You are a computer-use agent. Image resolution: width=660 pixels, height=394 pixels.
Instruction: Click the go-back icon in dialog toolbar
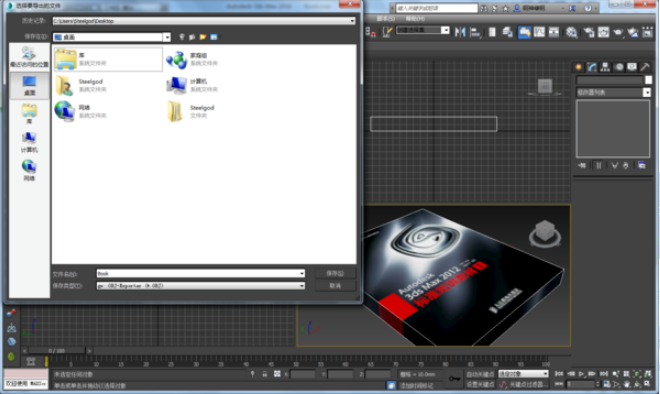(x=181, y=37)
